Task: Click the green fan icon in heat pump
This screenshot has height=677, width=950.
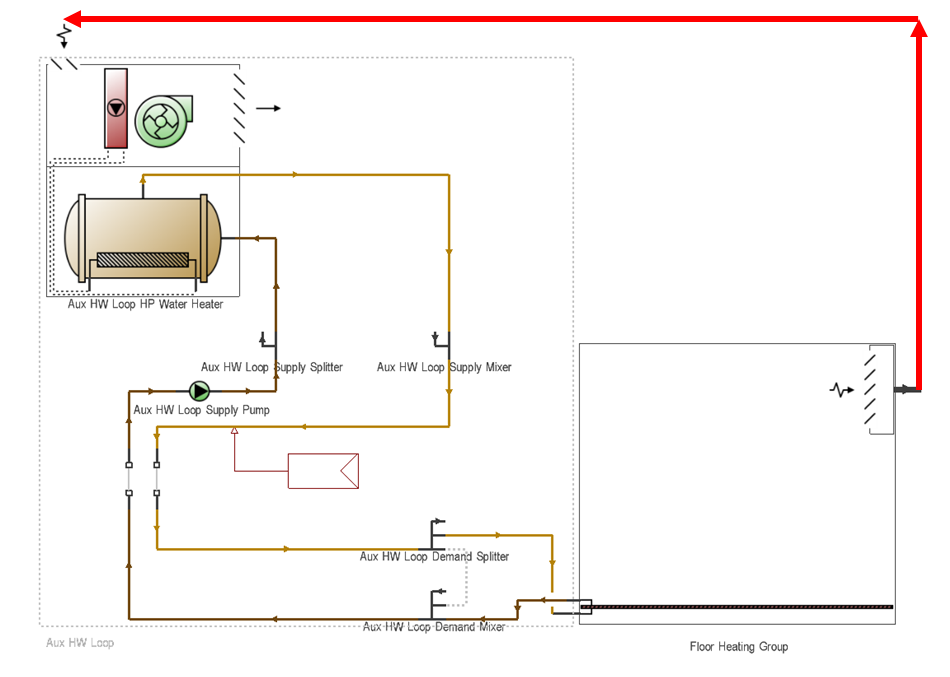Action: (162, 121)
